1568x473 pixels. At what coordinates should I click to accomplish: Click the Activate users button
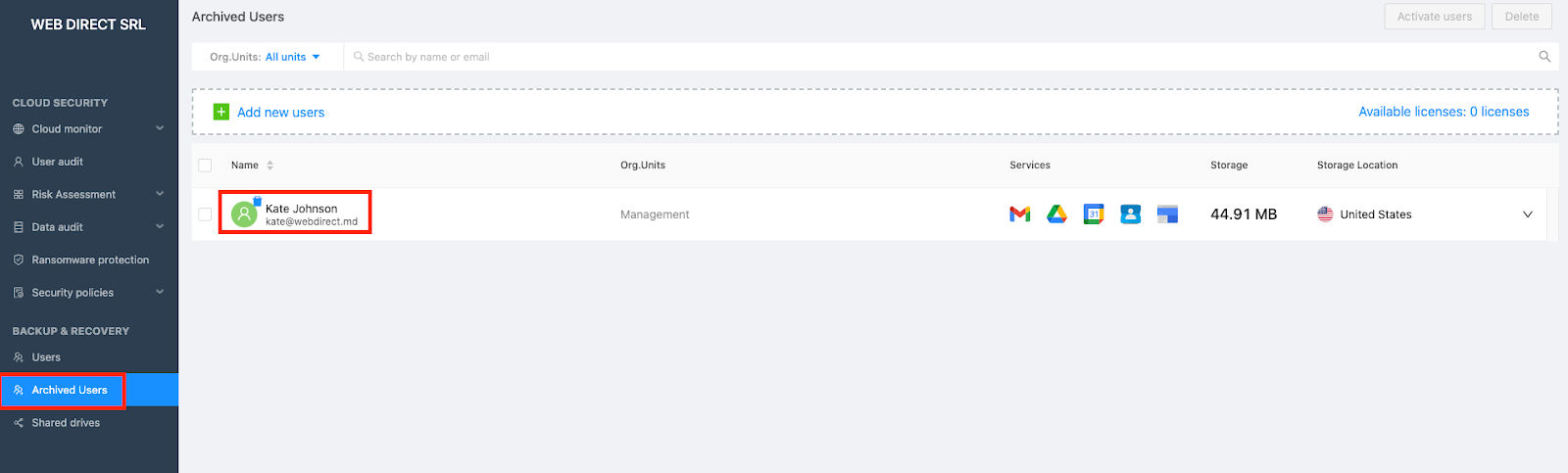pos(1434,17)
